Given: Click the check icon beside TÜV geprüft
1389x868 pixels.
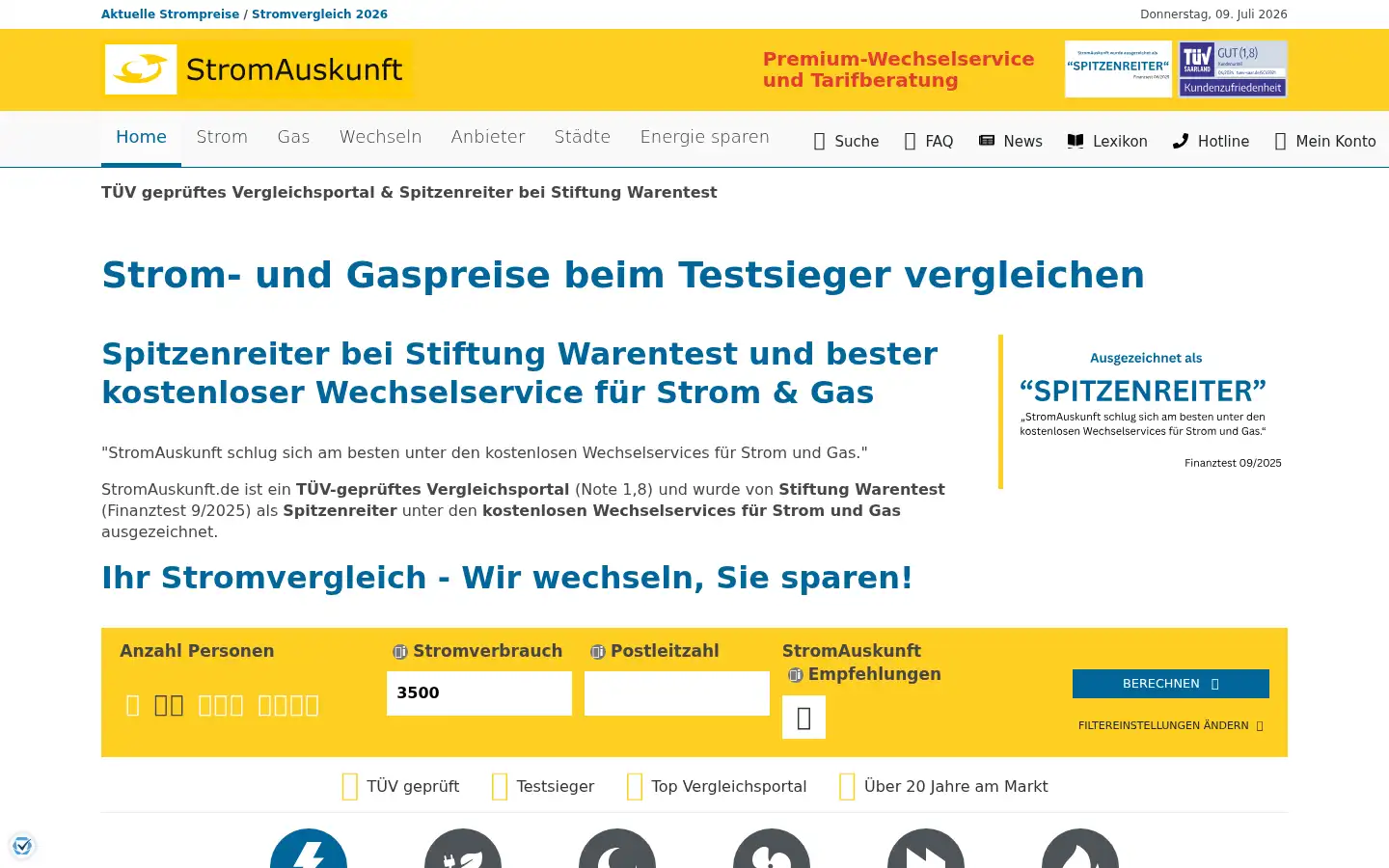Looking at the screenshot, I should point(350,787).
